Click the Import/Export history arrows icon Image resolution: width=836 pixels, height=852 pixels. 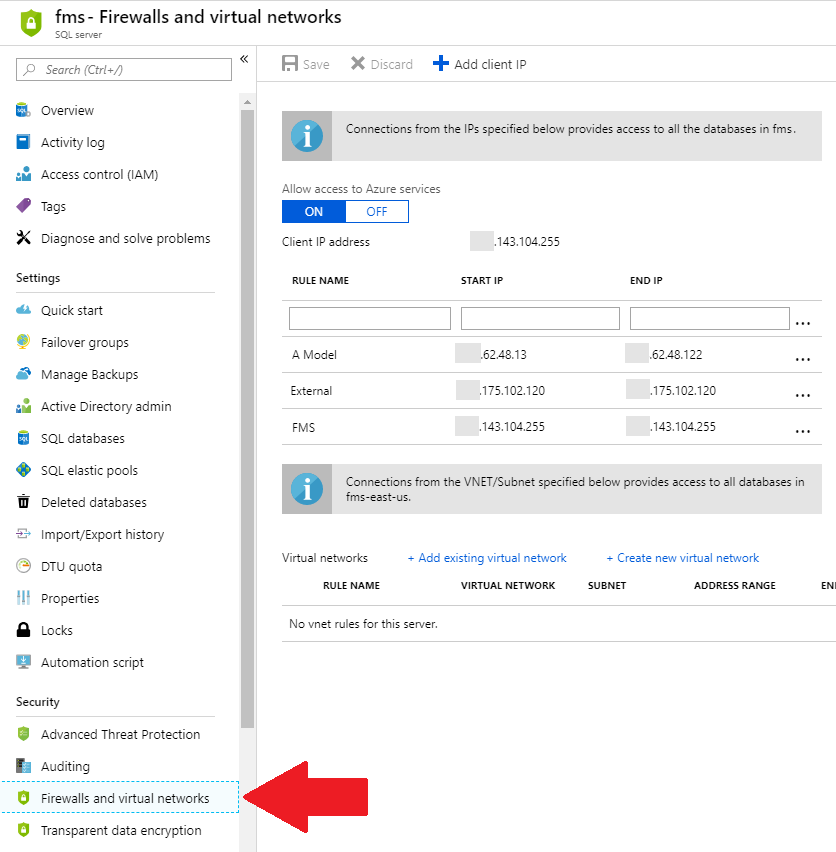pos(23,534)
